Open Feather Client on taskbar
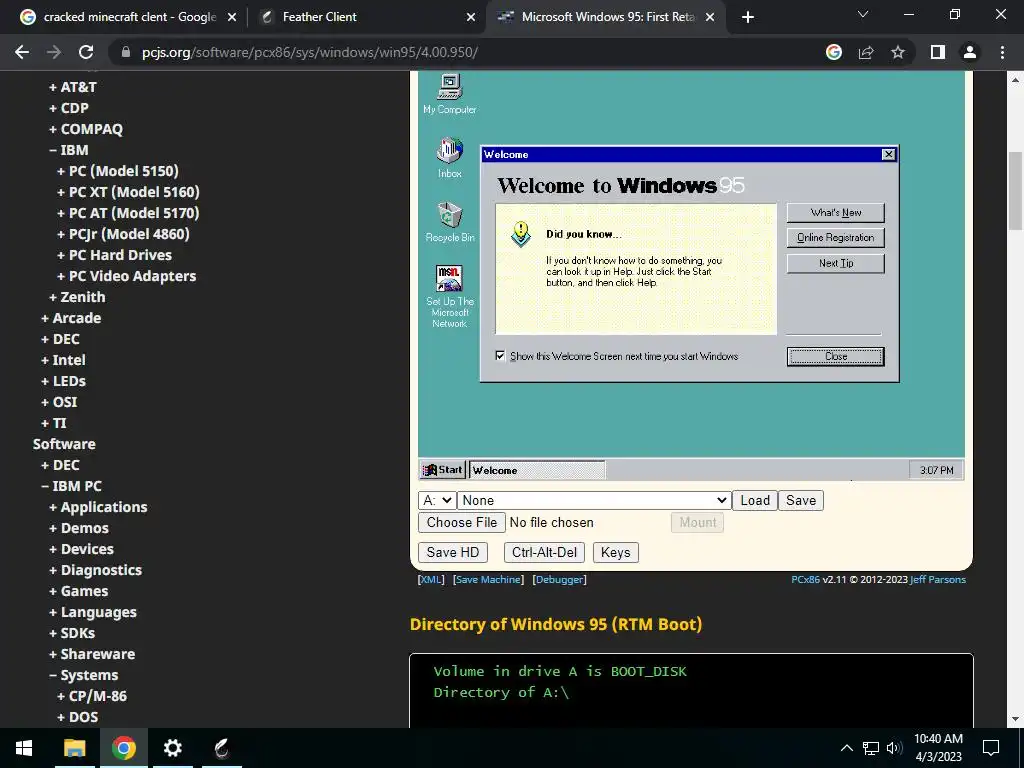1024x768 pixels. 222,748
